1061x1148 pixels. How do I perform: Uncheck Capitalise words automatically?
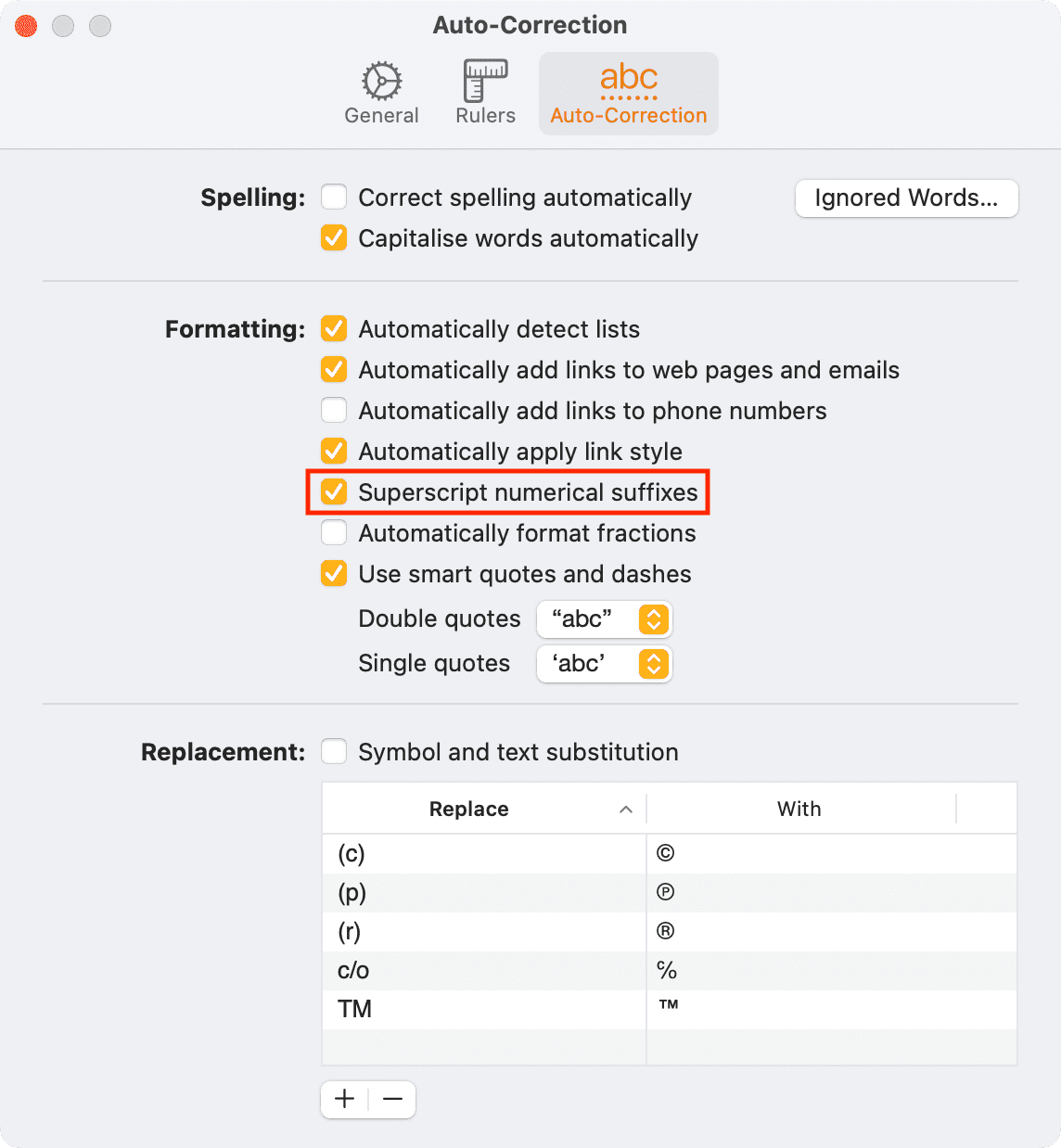tap(334, 238)
